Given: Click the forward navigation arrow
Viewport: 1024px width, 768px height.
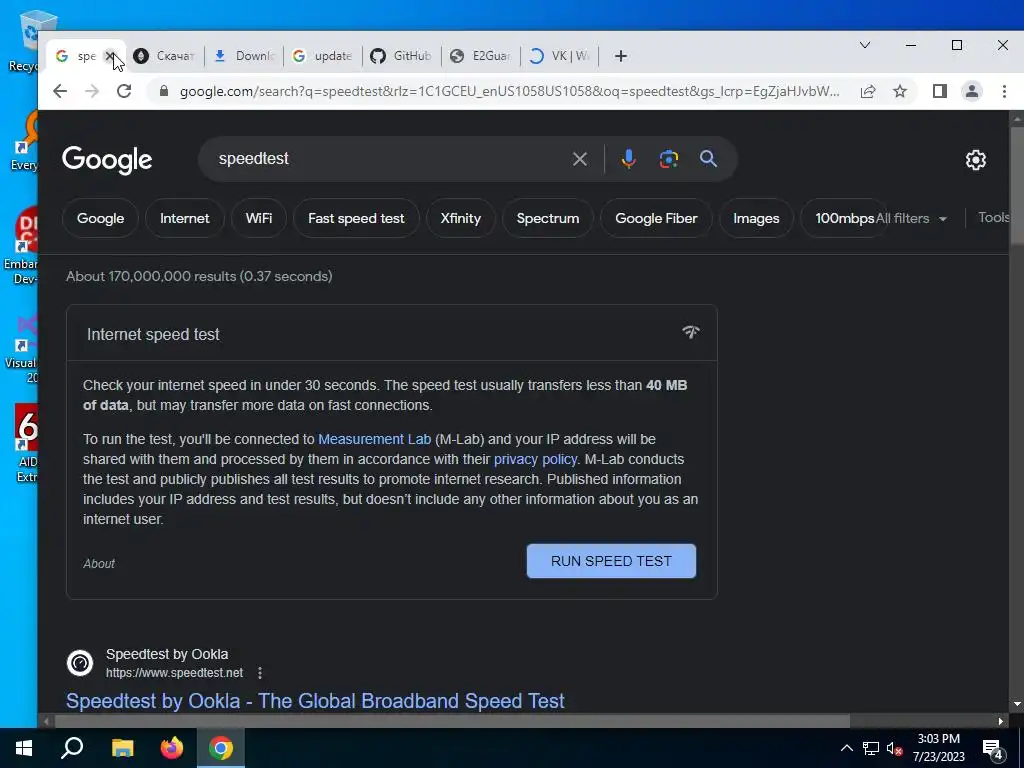Looking at the screenshot, I should (92, 91).
